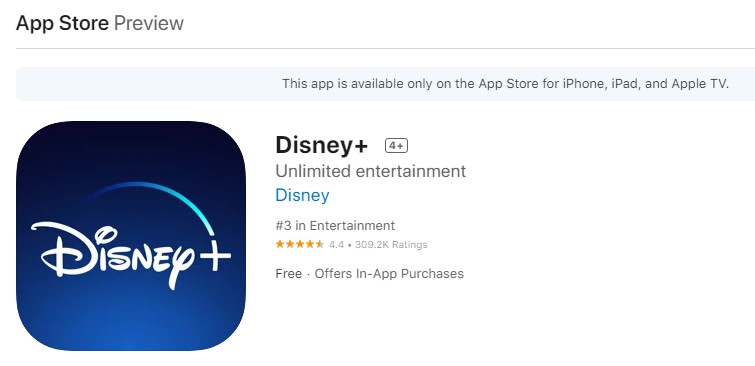Go to the App Store header link

(x=62, y=23)
